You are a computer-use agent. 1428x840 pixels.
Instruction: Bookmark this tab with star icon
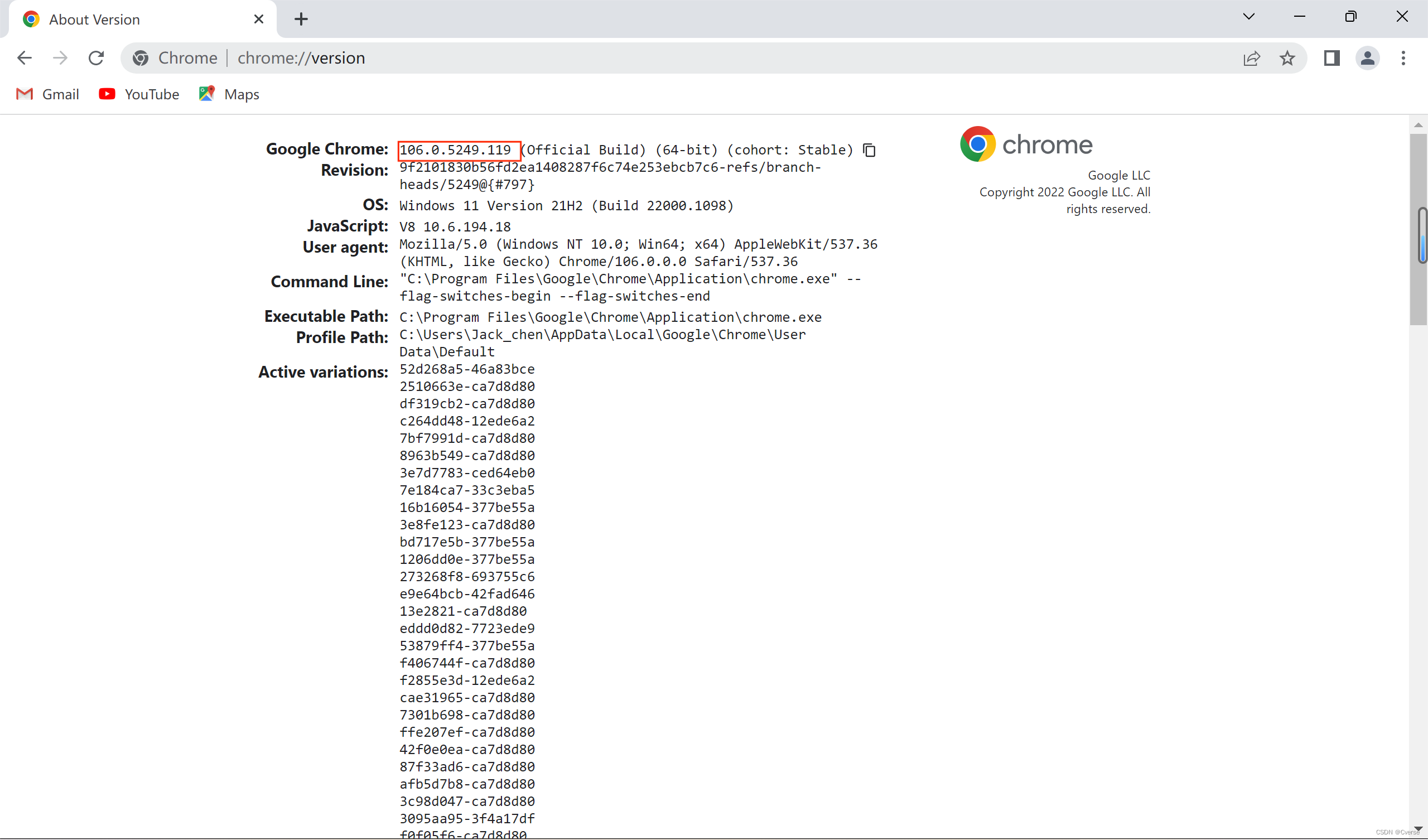pos(1287,58)
